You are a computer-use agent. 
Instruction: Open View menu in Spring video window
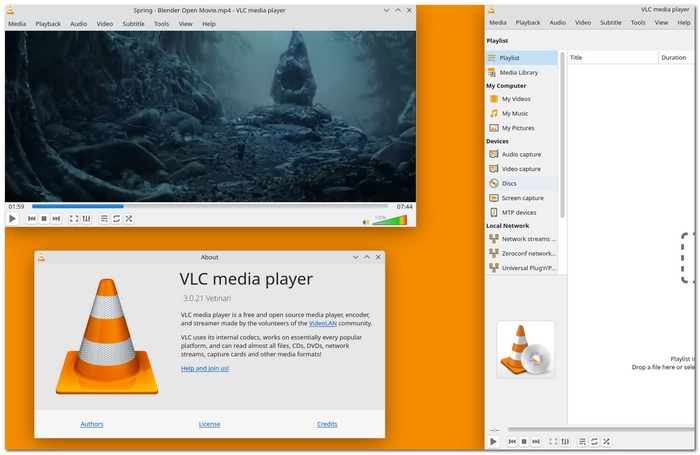tap(186, 24)
